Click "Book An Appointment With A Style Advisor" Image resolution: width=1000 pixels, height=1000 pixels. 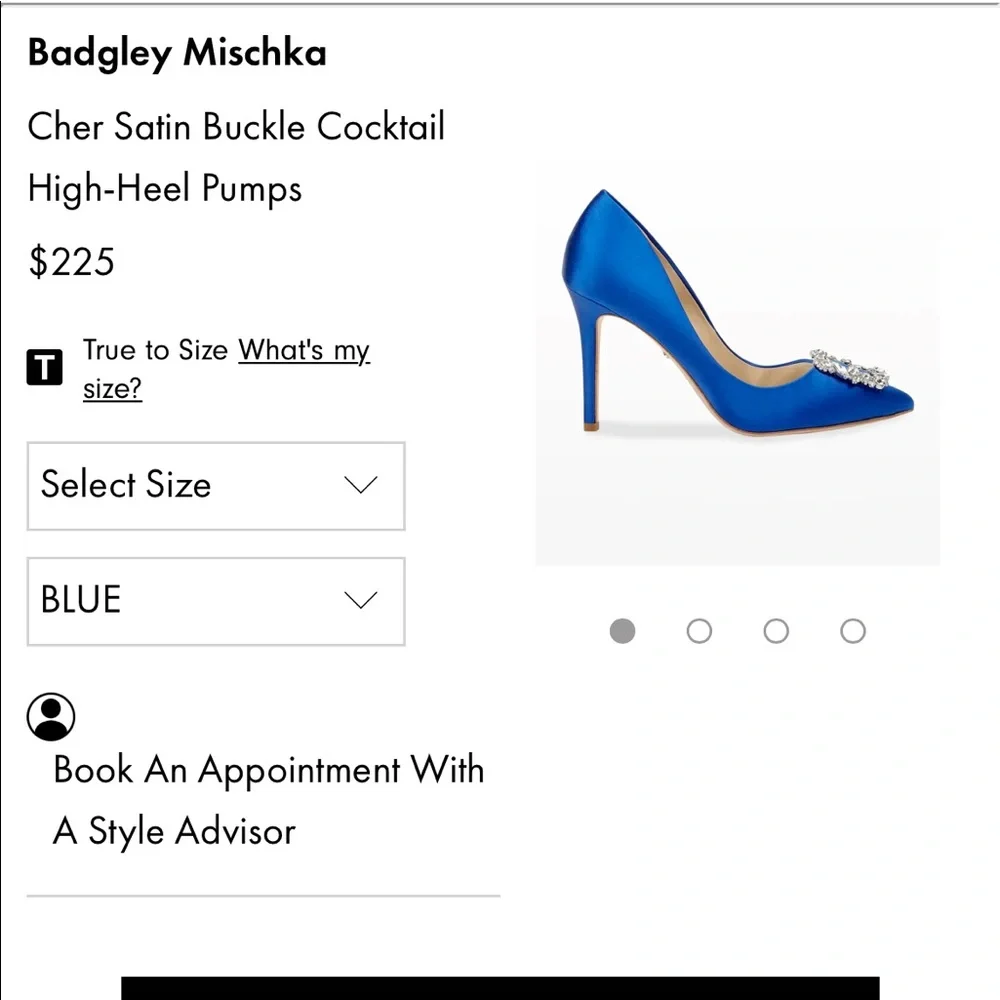(x=268, y=800)
